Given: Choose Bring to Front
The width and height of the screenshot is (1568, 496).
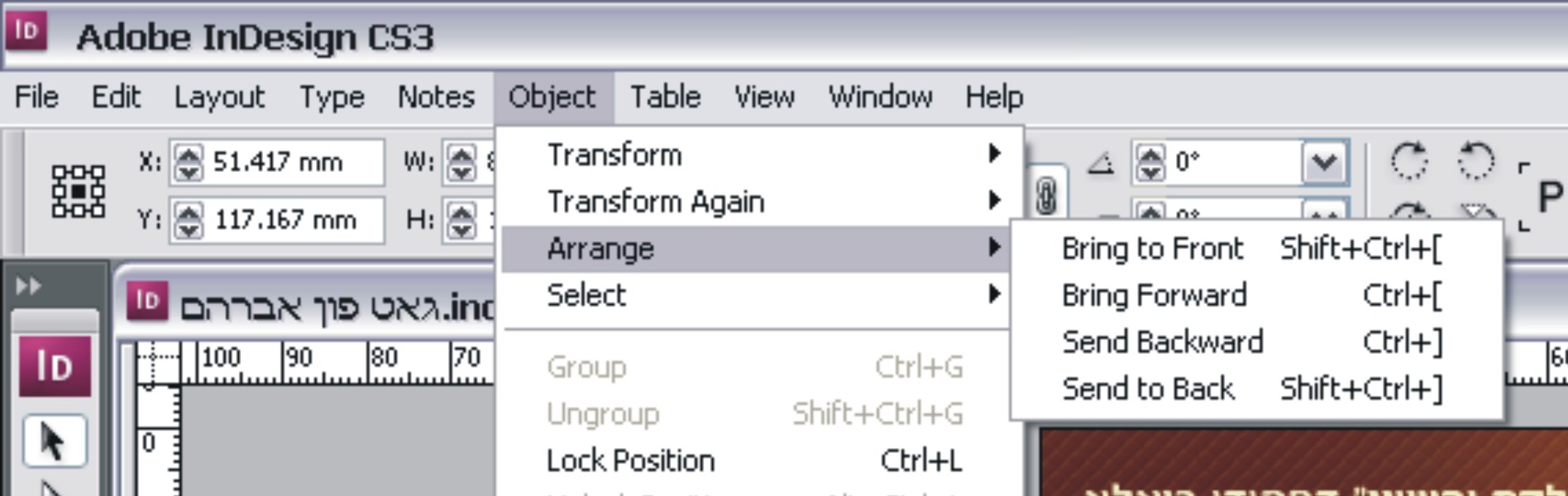Looking at the screenshot, I should tap(1152, 249).
